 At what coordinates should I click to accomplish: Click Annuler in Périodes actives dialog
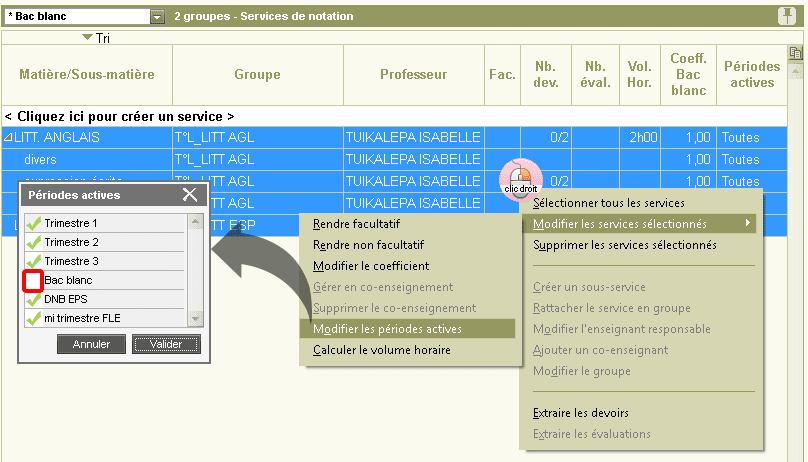91,344
